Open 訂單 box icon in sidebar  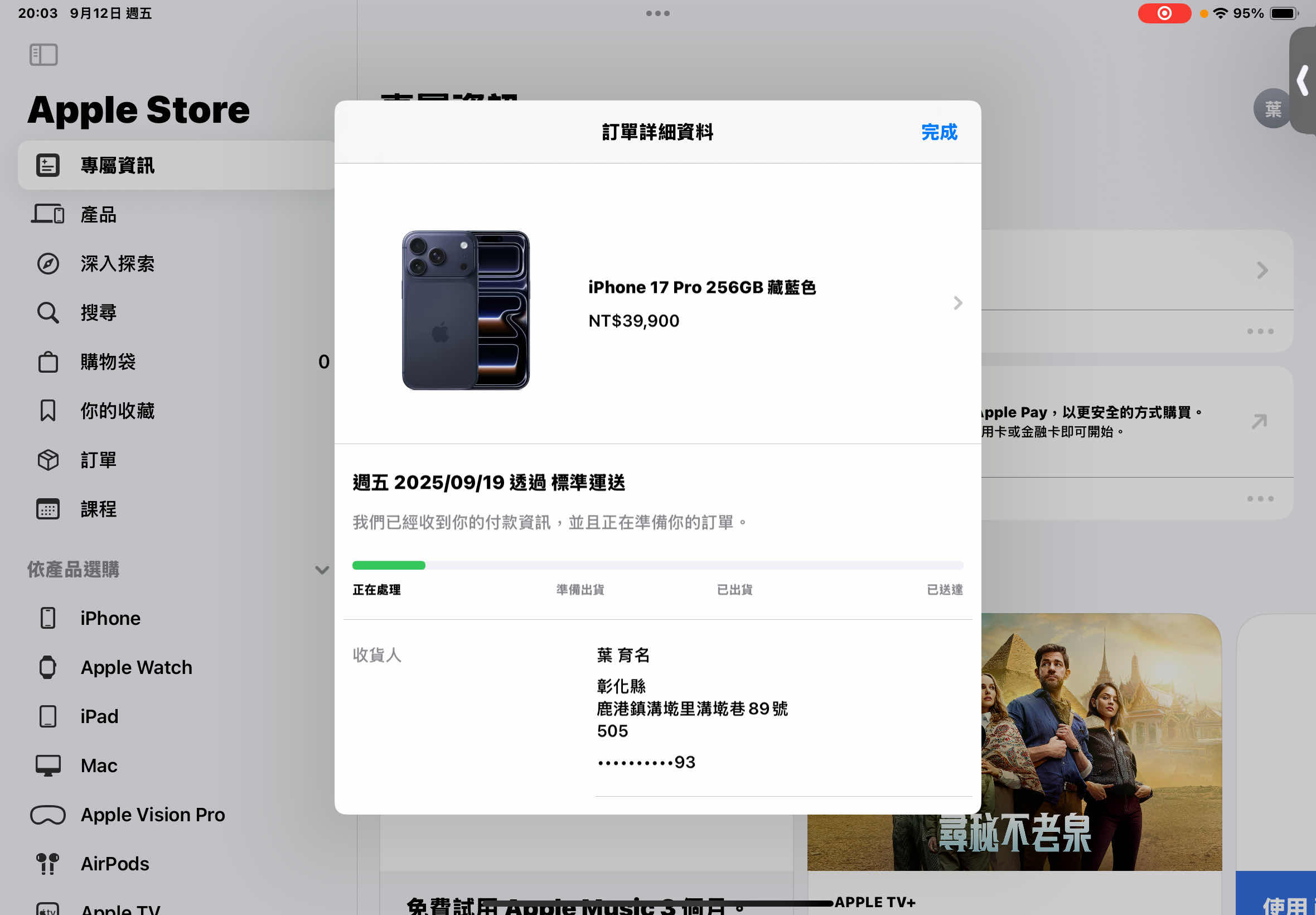pos(47,460)
